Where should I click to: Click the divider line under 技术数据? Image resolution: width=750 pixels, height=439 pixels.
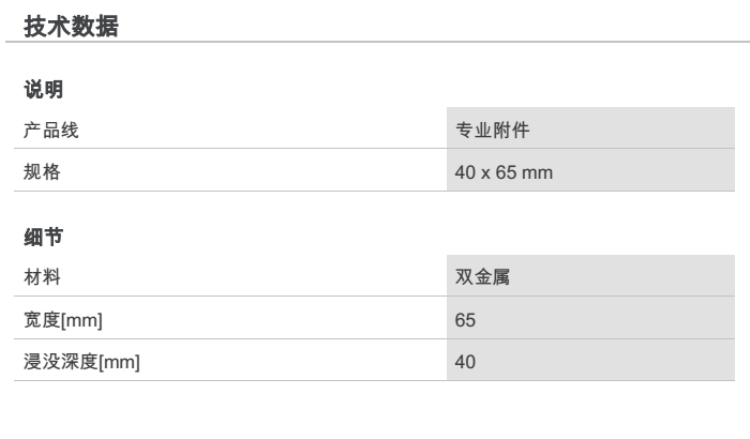click(375, 42)
